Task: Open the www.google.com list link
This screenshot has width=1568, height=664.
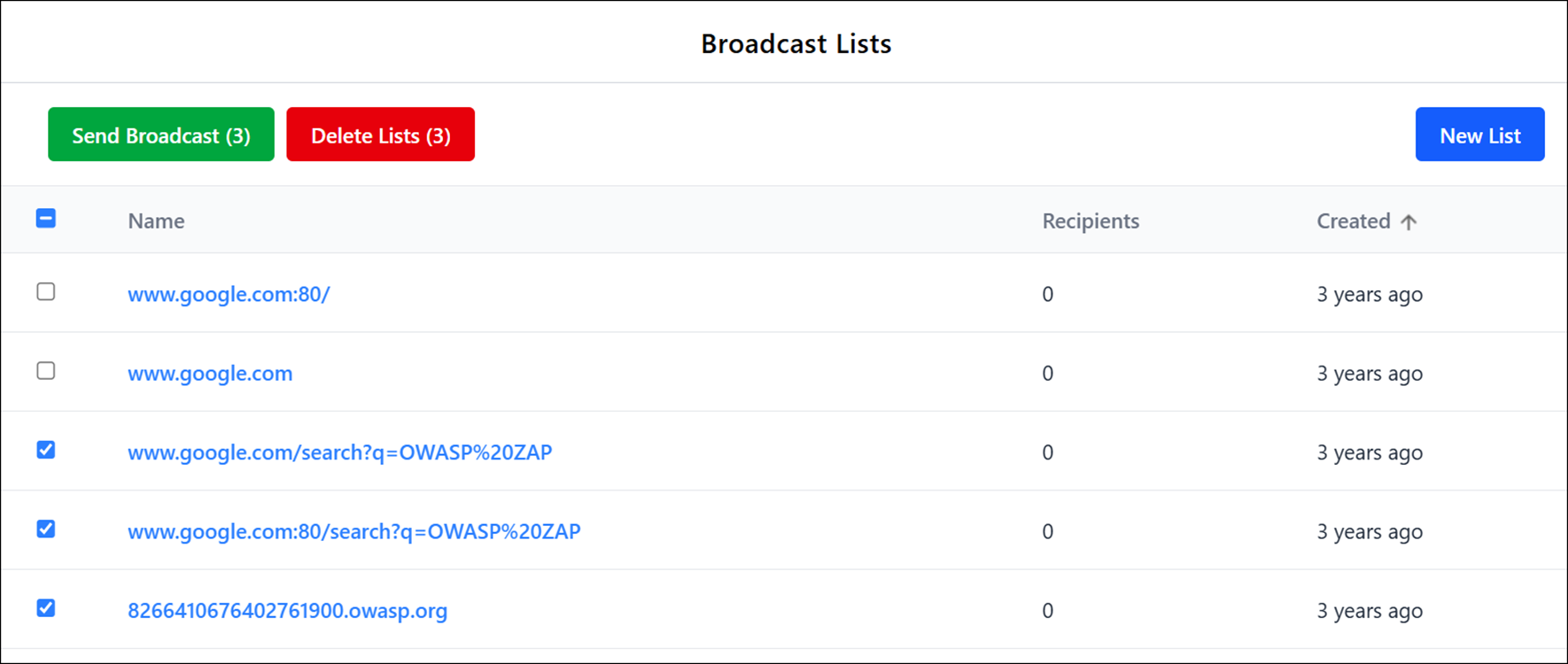Action: coord(210,373)
